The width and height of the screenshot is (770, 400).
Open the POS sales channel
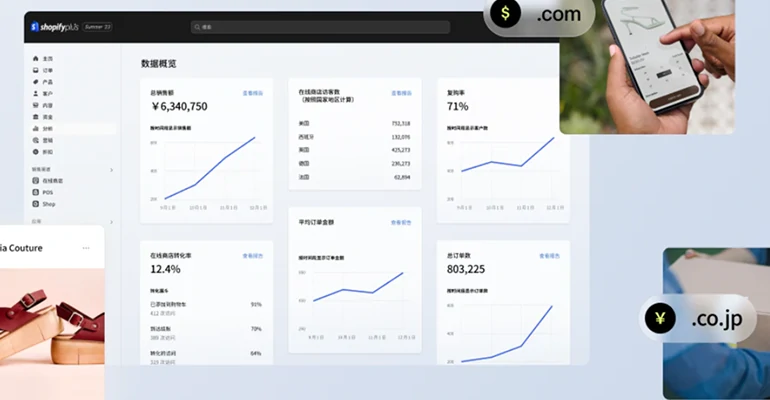click(47, 192)
